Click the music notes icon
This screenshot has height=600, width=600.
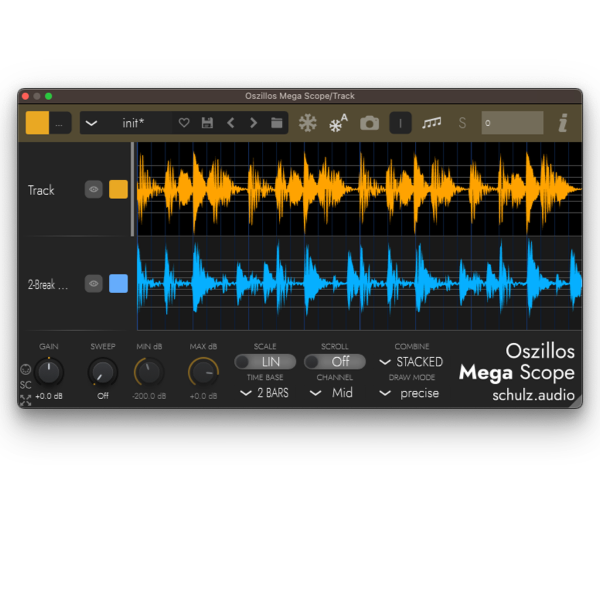[x=431, y=123]
